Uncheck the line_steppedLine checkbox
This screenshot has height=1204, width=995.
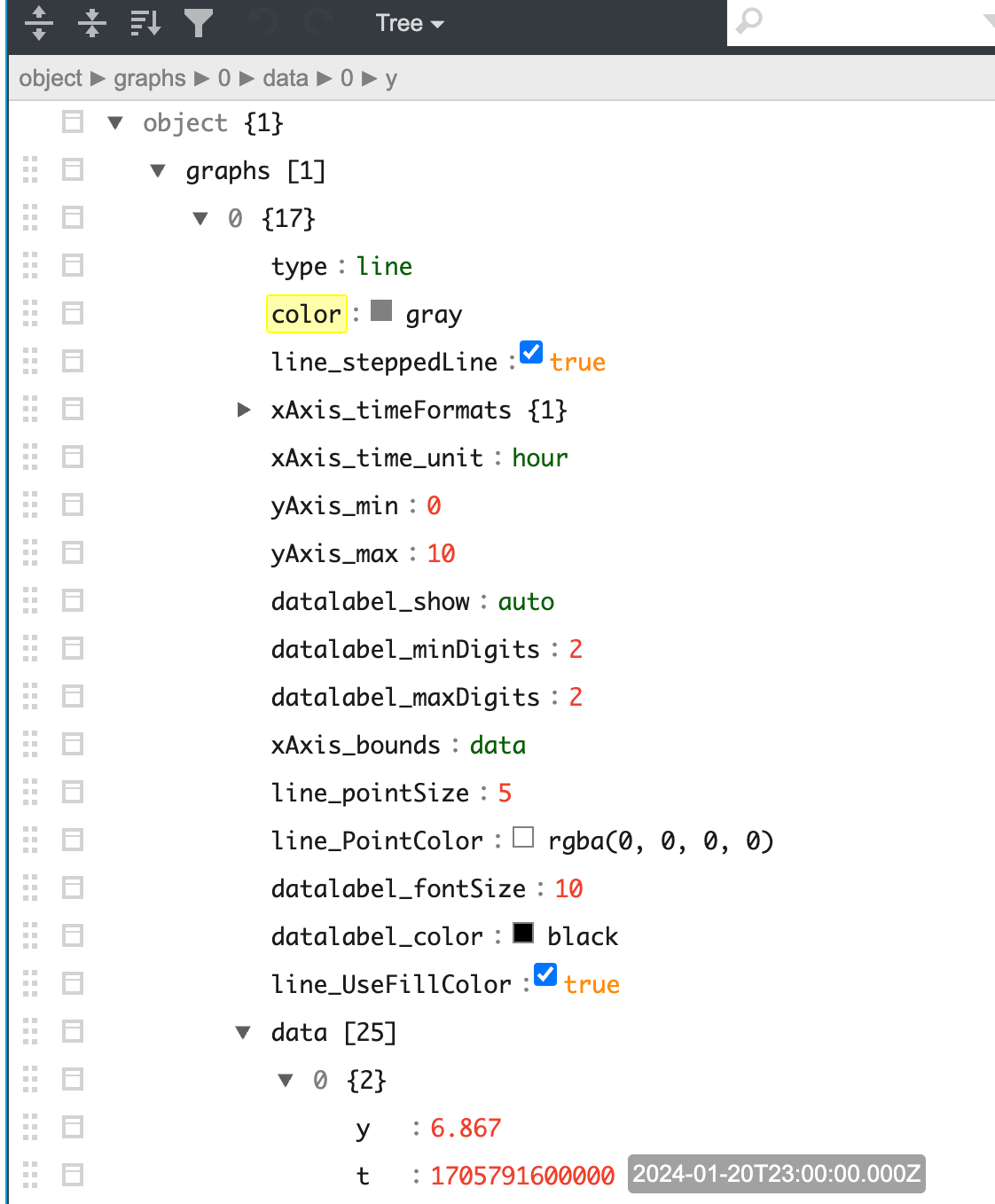[531, 352]
